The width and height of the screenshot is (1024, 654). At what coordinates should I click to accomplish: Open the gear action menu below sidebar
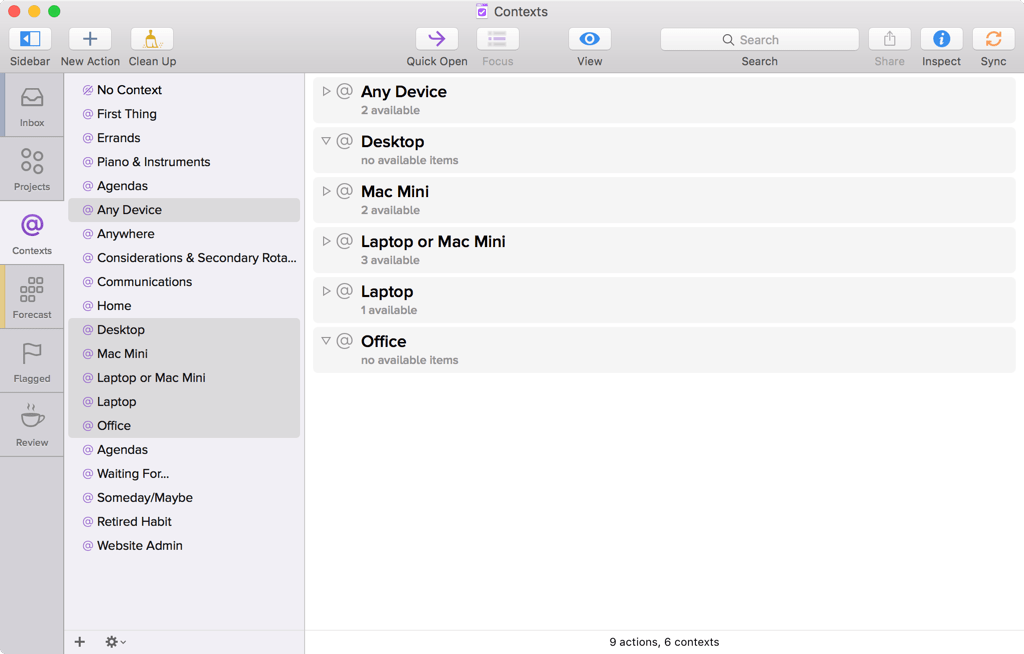point(115,642)
